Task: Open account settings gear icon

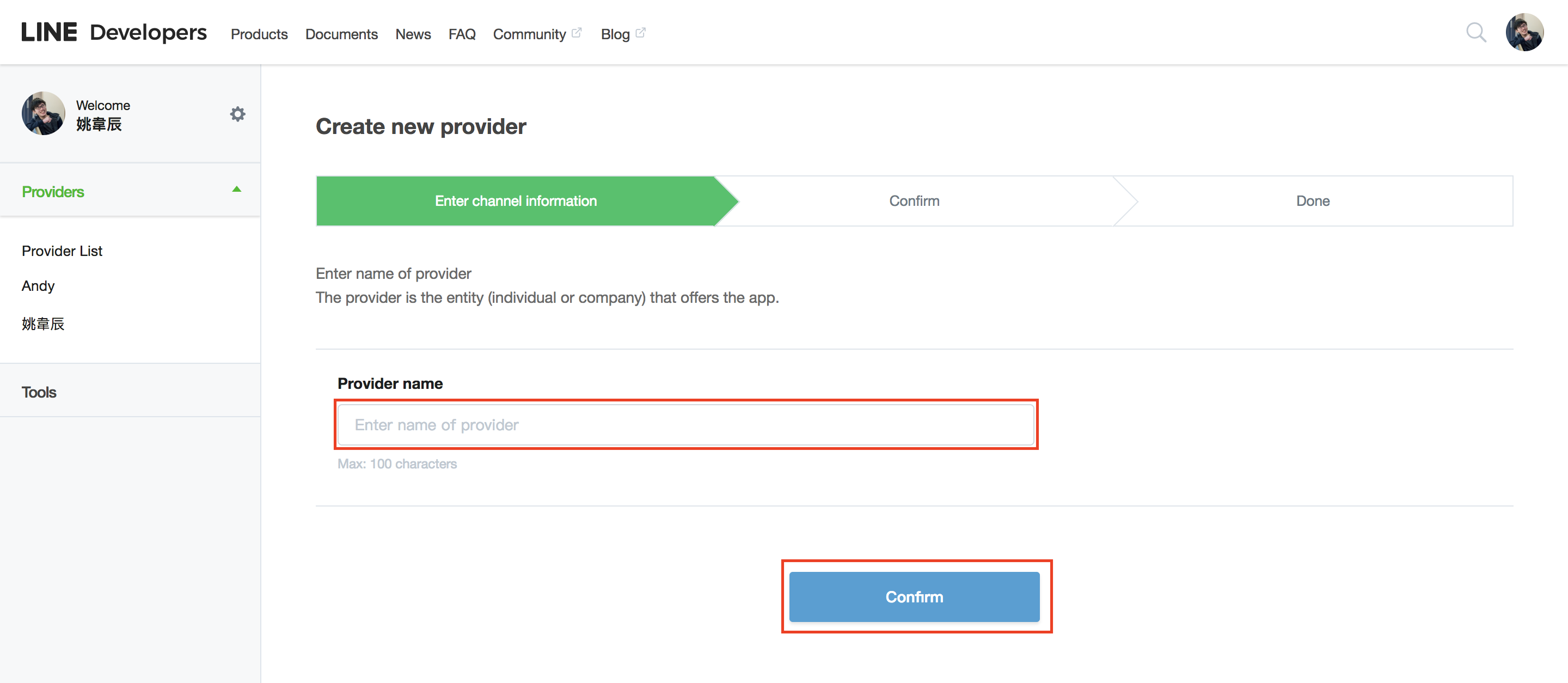Action: 237,114
